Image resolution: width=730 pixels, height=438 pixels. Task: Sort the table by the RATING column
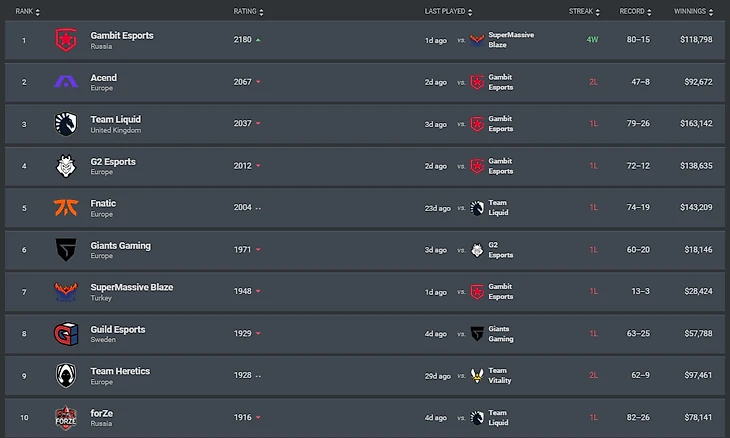244,10
